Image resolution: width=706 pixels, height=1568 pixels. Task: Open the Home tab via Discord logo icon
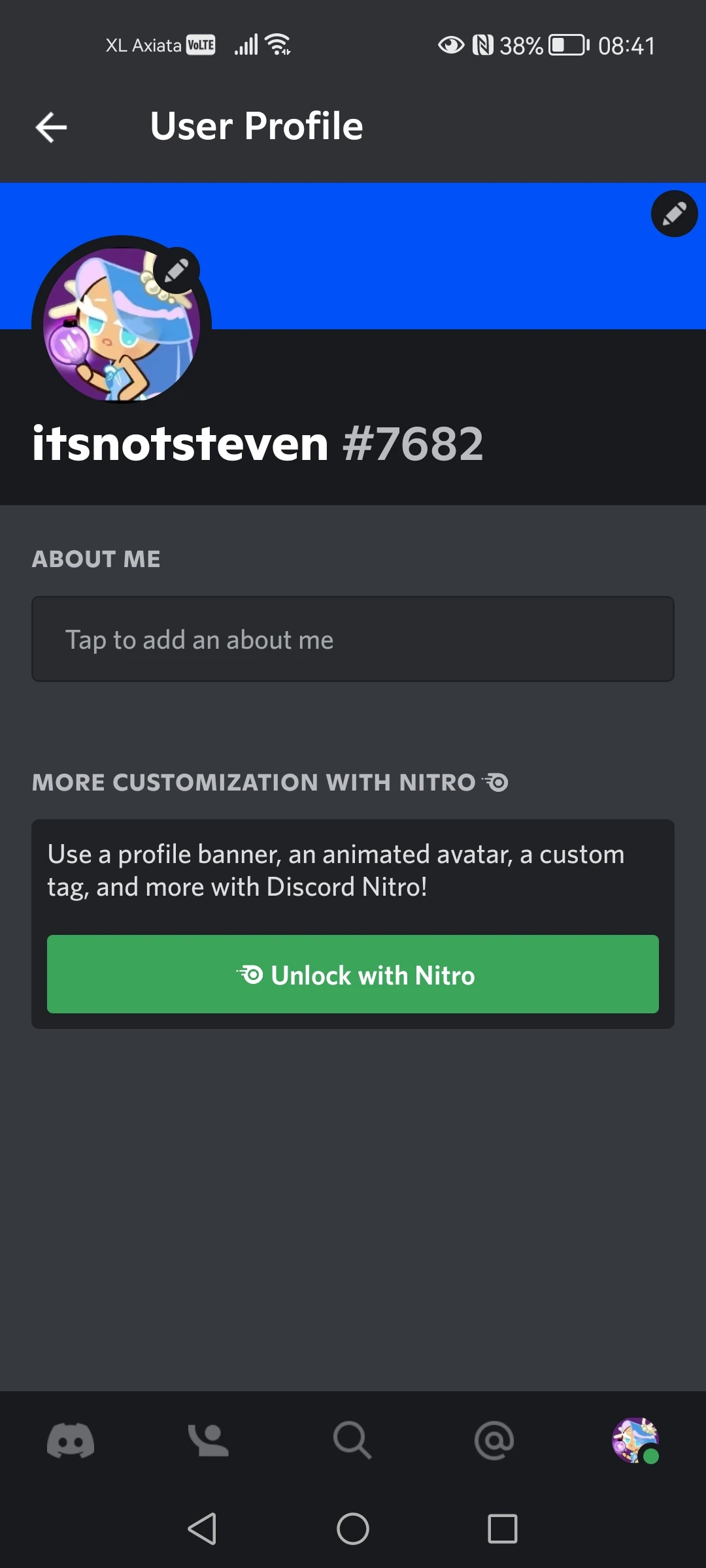(x=71, y=1441)
